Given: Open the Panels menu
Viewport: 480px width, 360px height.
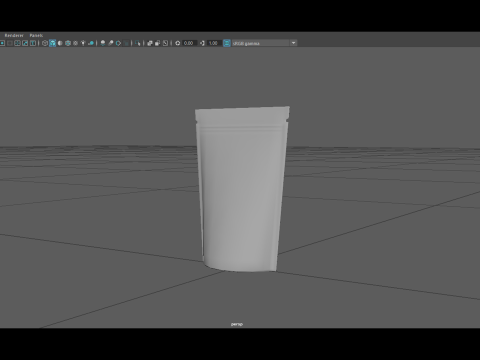Looking at the screenshot, I should [x=36, y=35].
